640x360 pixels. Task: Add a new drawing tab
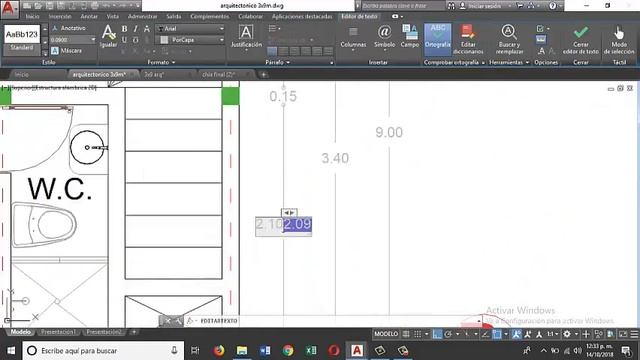264,74
